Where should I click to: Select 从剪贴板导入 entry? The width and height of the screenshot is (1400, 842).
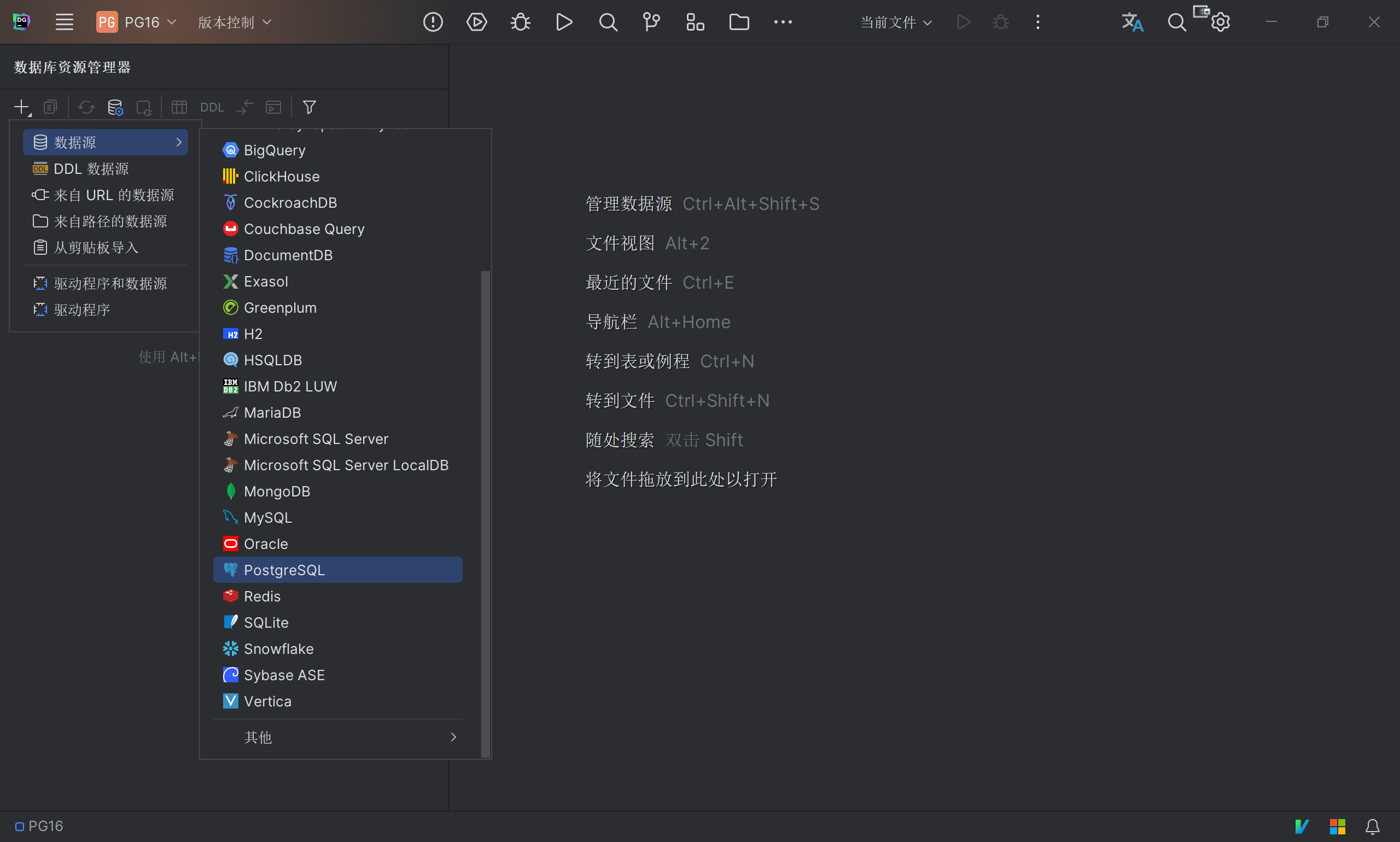point(105,247)
